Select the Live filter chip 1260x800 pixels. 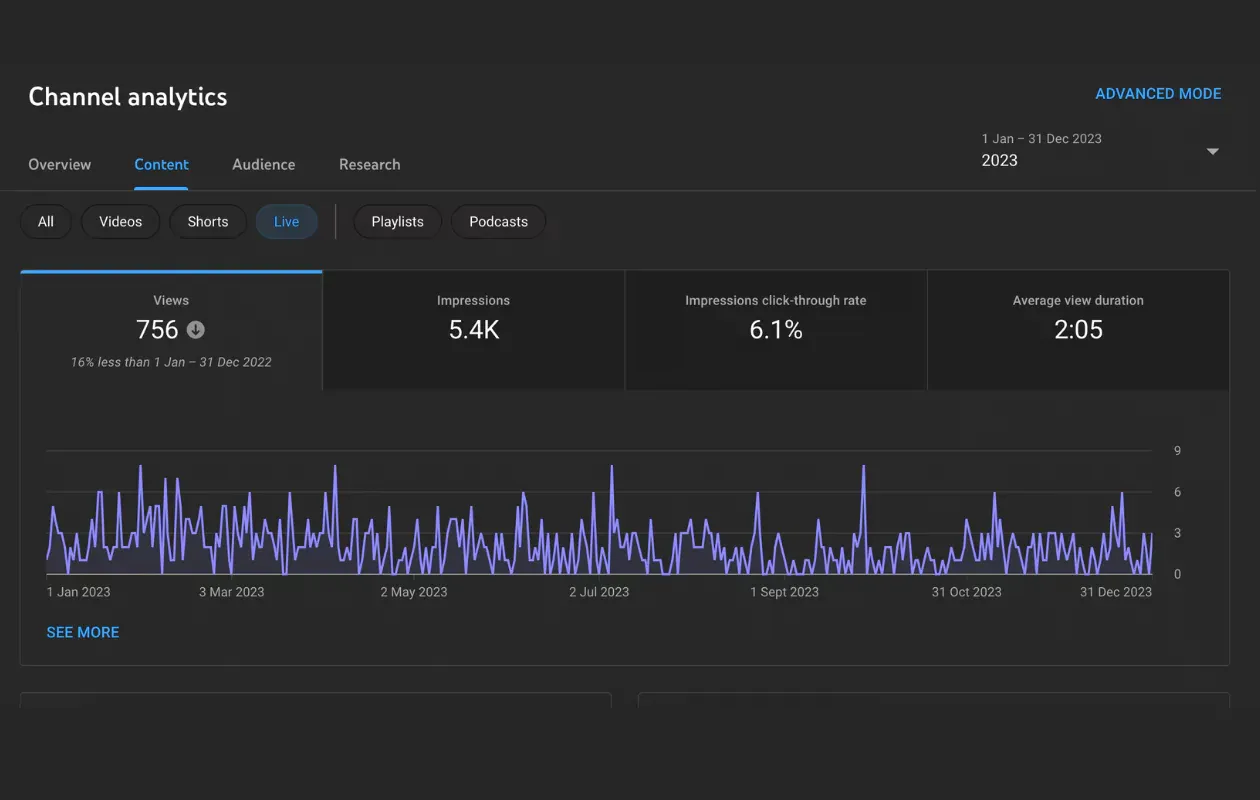(x=287, y=222)
